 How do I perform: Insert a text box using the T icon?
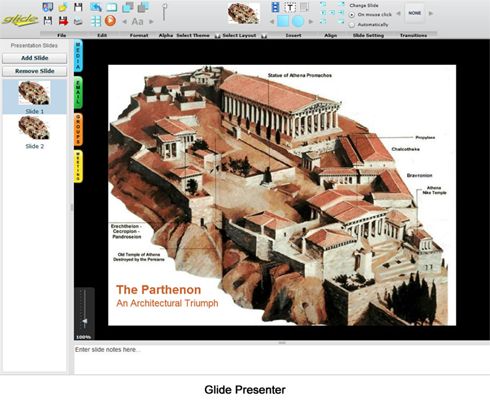(x=290, y=7)
